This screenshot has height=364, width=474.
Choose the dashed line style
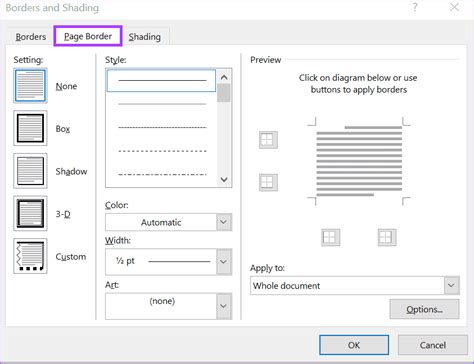pyautogui.click(x=162, y=151)
